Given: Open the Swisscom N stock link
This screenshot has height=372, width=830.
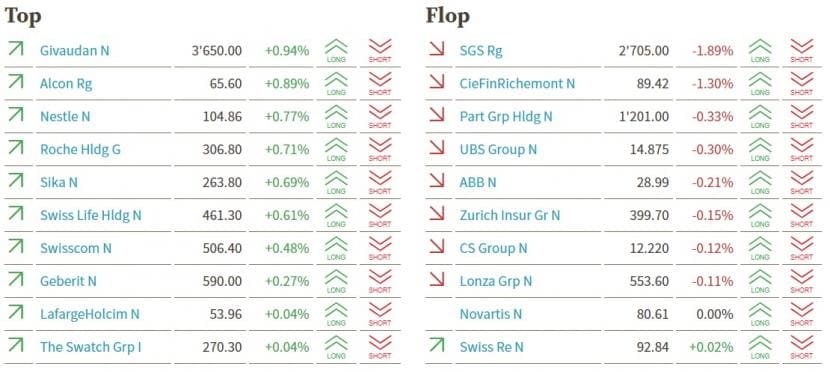Looking at the screenshot, I should coord(76,248).
